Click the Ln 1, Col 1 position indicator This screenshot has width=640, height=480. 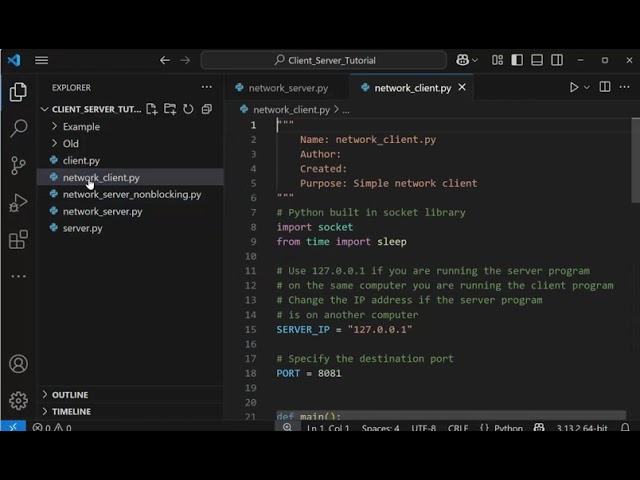328,428
